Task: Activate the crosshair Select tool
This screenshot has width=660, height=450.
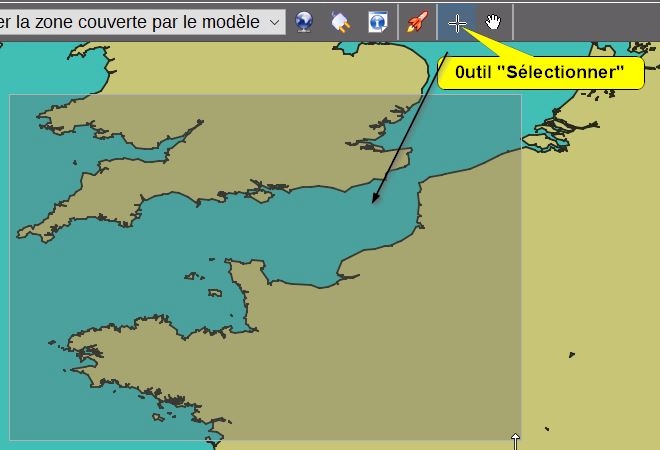Action: click(x=457, y=23)
